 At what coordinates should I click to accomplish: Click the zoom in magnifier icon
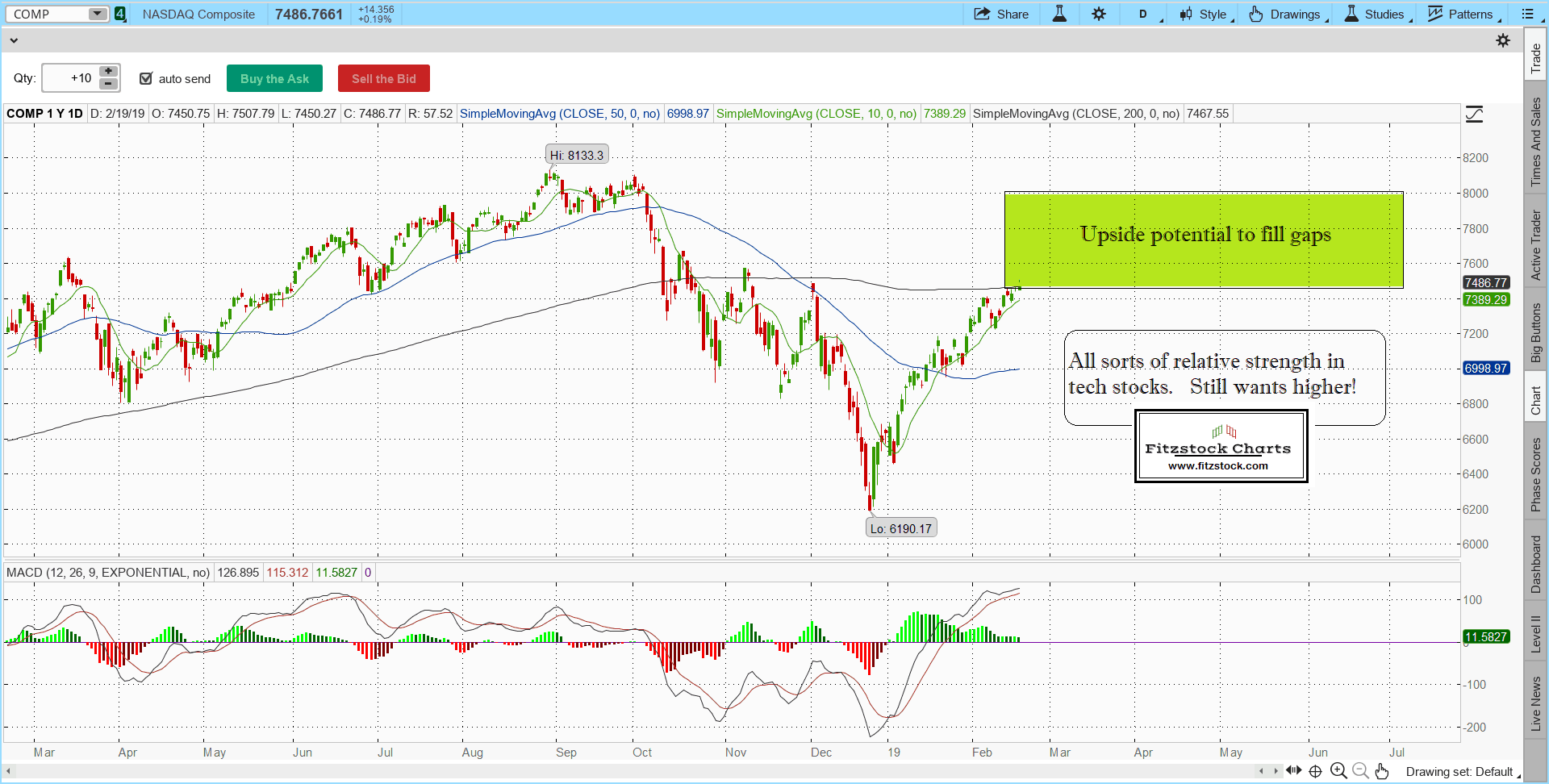pos(1338,771)
